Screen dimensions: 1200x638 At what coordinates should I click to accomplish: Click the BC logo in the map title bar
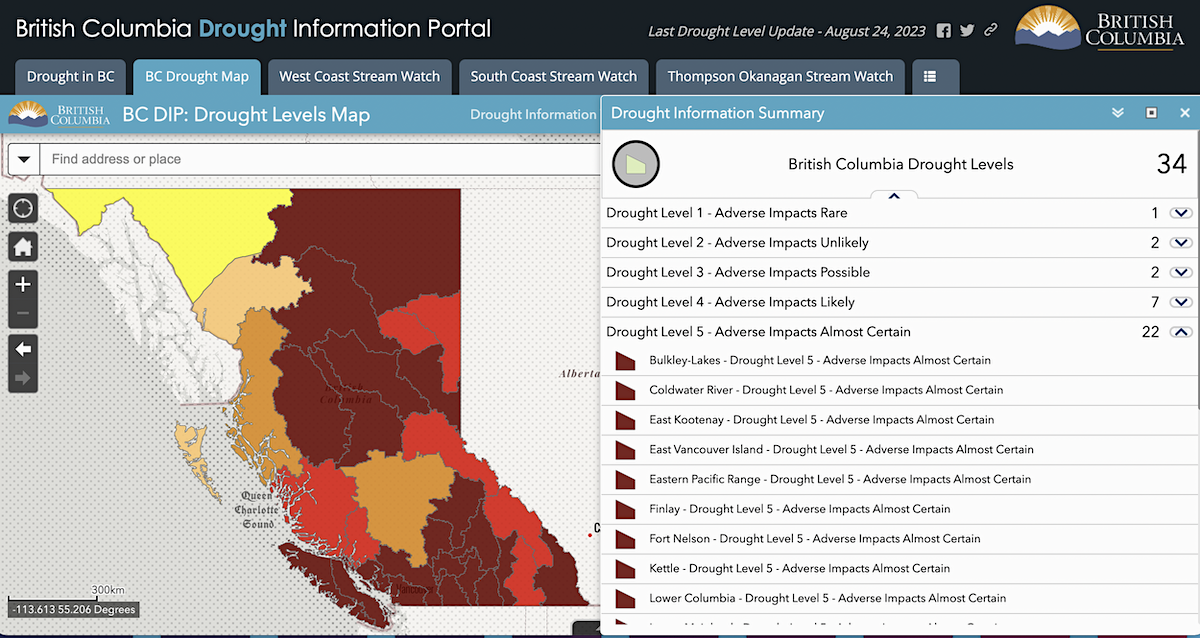pyautogui.click(x=59, y=114)
